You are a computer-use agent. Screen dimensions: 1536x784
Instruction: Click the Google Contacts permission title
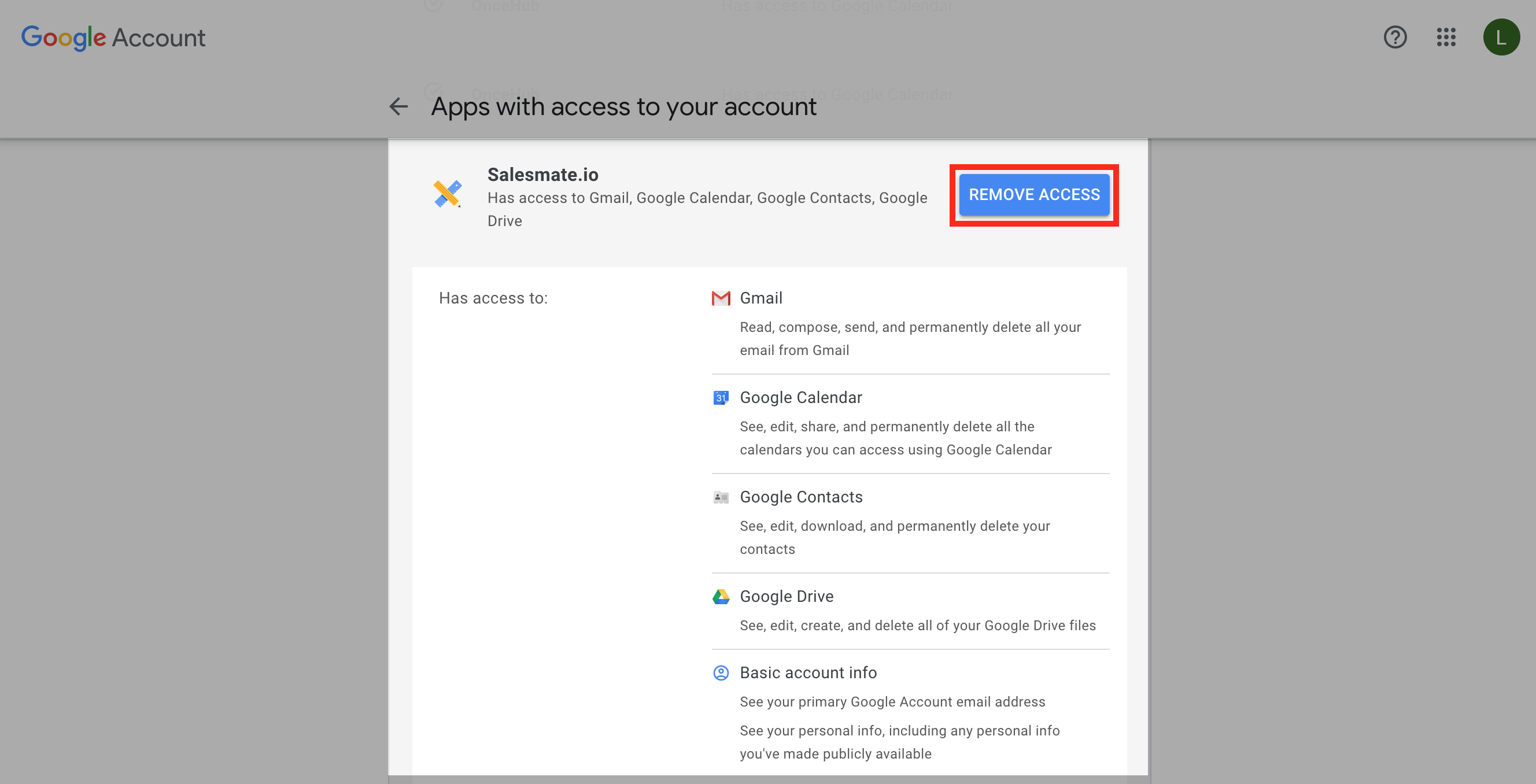pos(801,497)
